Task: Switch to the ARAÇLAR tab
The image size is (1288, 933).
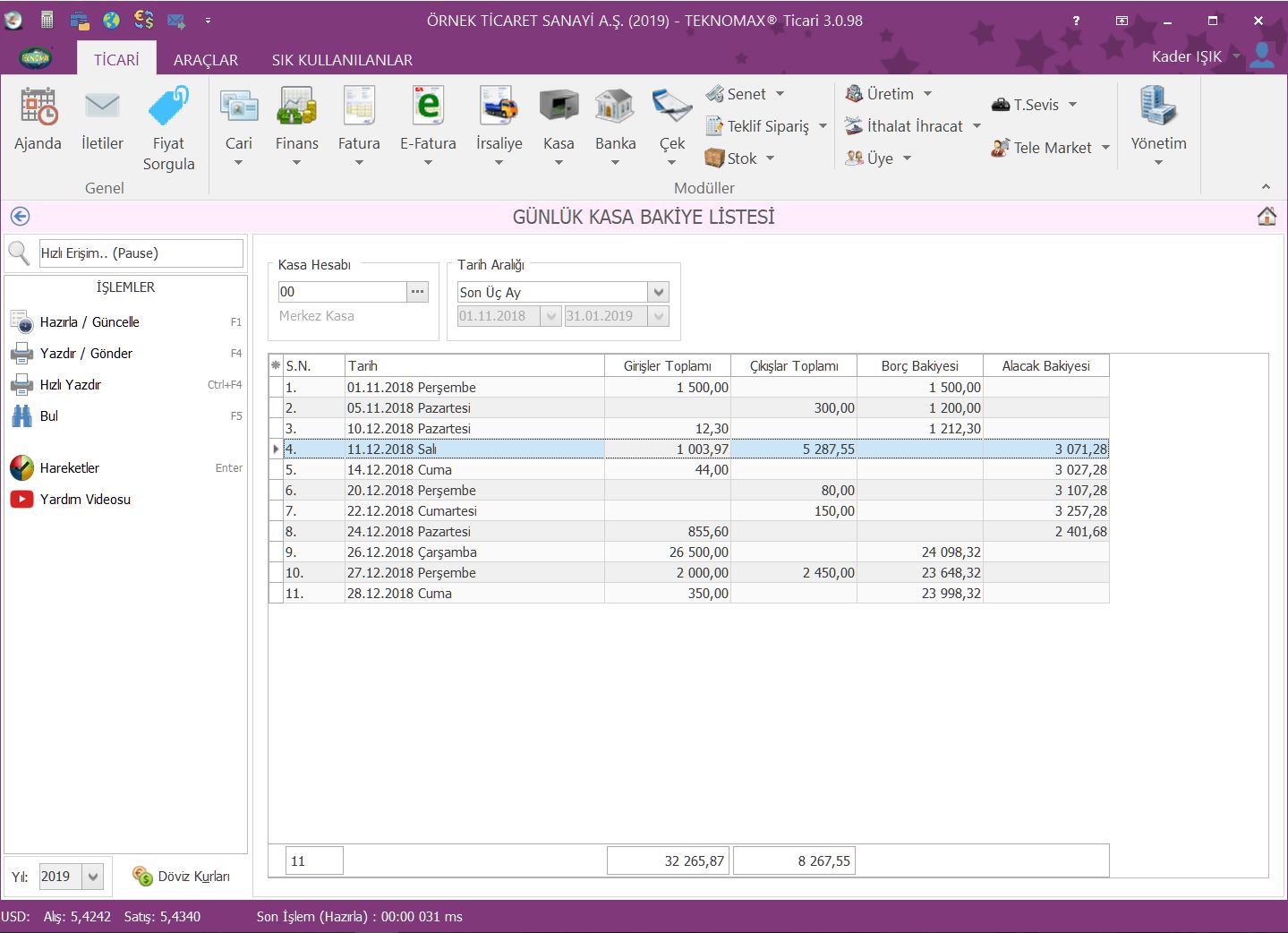Action: pos(205,60)
